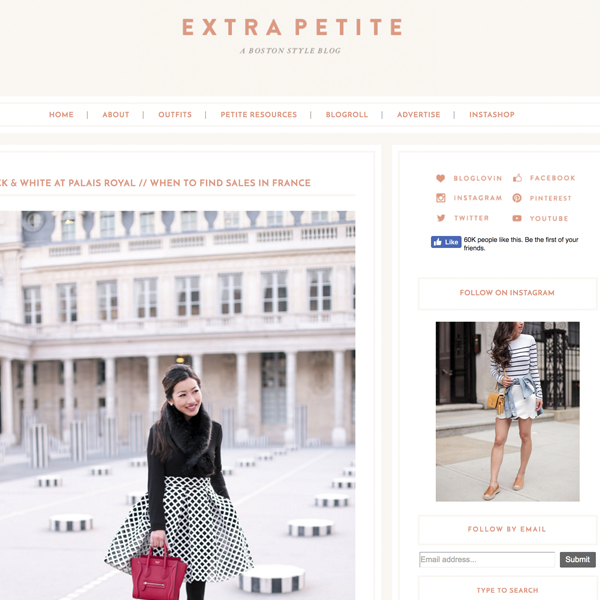Click the Palais Royal outfit photo

point(178,405)
